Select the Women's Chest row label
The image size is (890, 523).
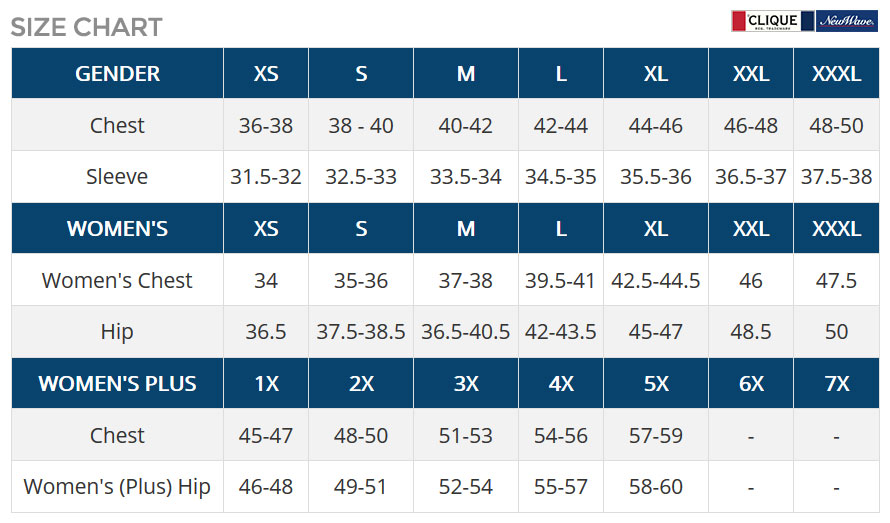[x=117, y=281]
